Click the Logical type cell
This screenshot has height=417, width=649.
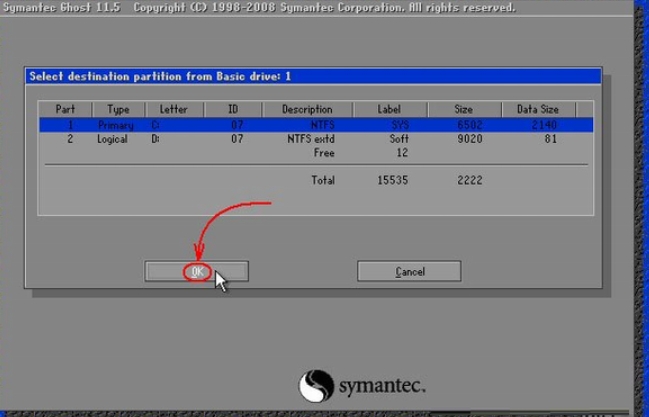(112, 139)
